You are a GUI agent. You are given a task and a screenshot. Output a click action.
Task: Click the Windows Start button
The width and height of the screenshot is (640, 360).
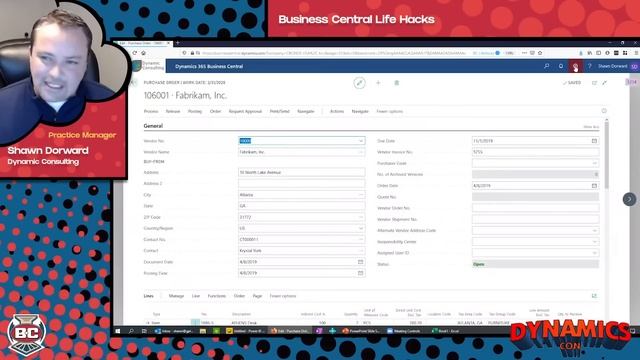coord(118,331)
